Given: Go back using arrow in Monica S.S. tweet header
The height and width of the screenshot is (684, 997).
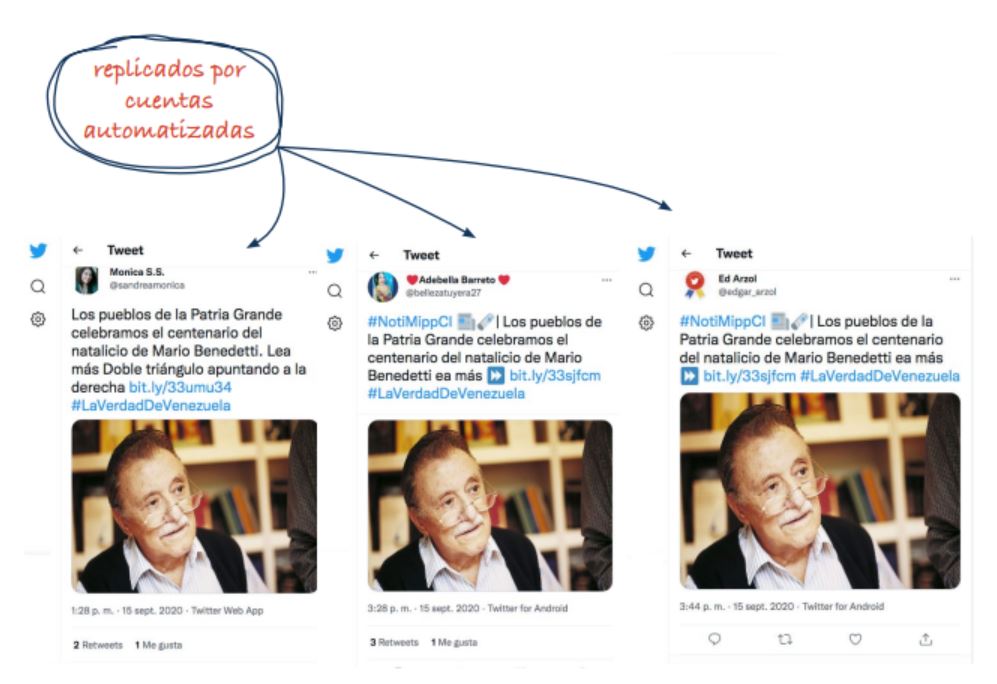Looking at the screenshot, I should coord(78,250).
